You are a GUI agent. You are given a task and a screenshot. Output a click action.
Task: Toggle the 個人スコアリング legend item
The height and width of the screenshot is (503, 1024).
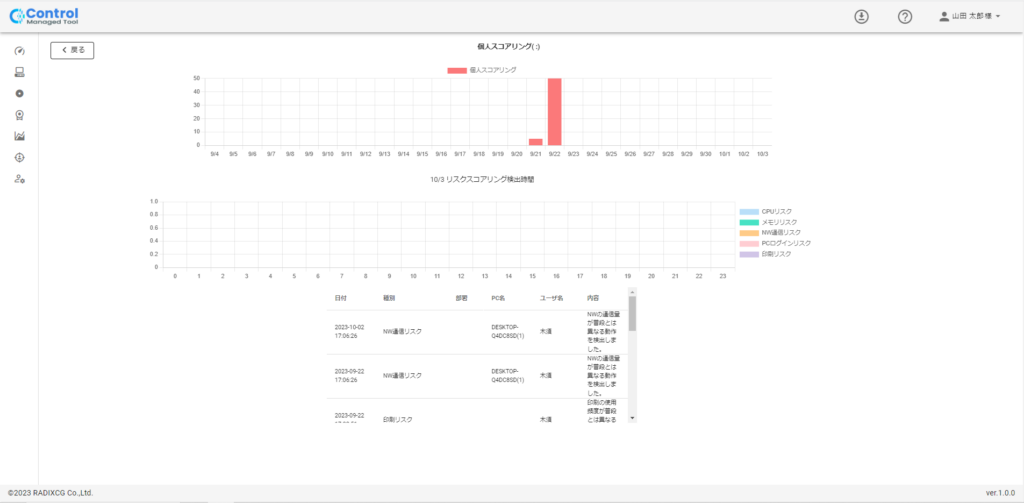coord(482,70)
